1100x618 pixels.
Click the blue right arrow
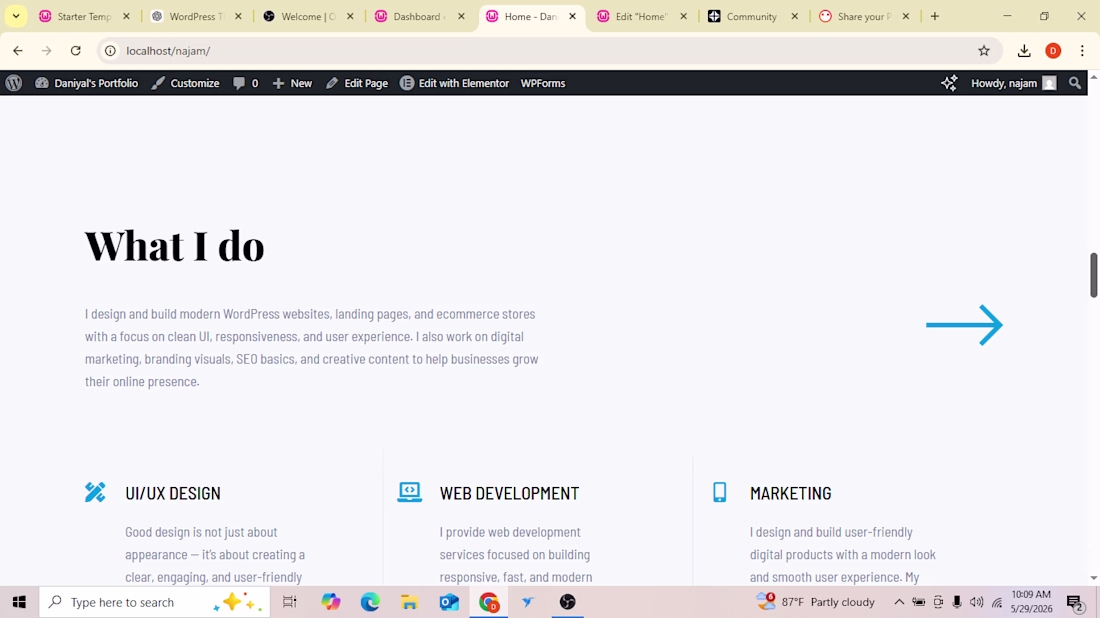coord(965,325)
